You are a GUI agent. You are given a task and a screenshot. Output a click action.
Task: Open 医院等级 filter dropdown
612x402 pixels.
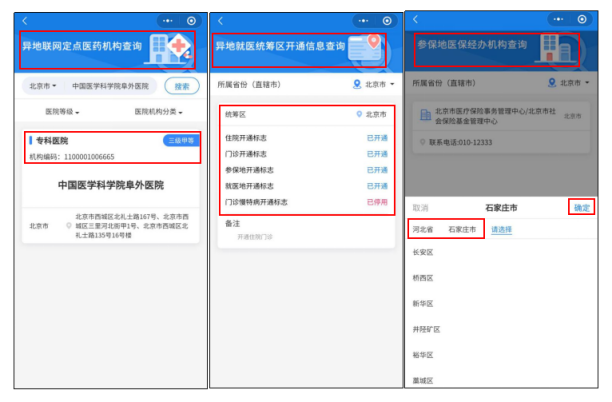coord(66,112)
